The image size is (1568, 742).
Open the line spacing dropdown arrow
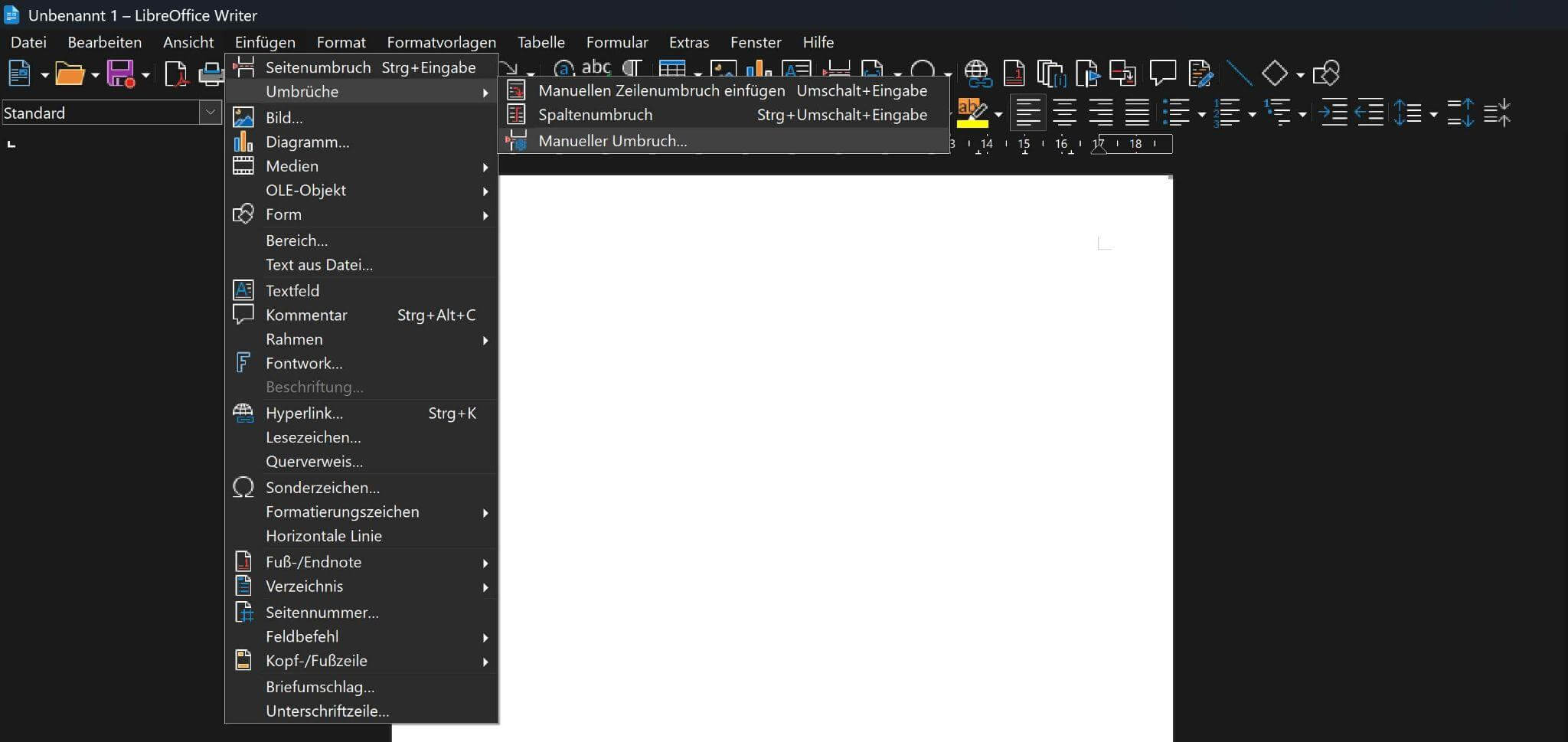[x=1433, y=114]
